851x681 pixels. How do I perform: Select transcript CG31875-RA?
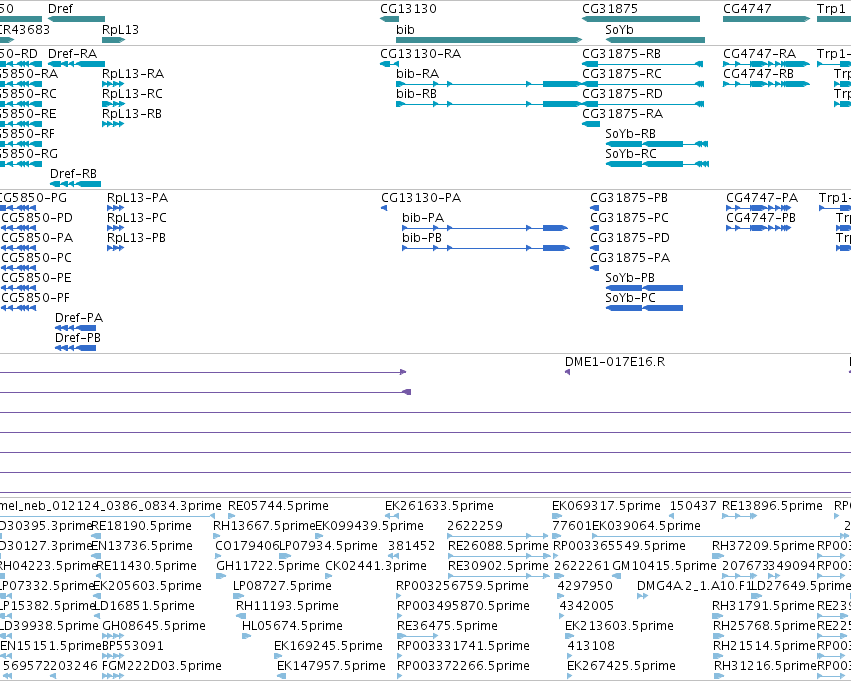tap(591, 124)
